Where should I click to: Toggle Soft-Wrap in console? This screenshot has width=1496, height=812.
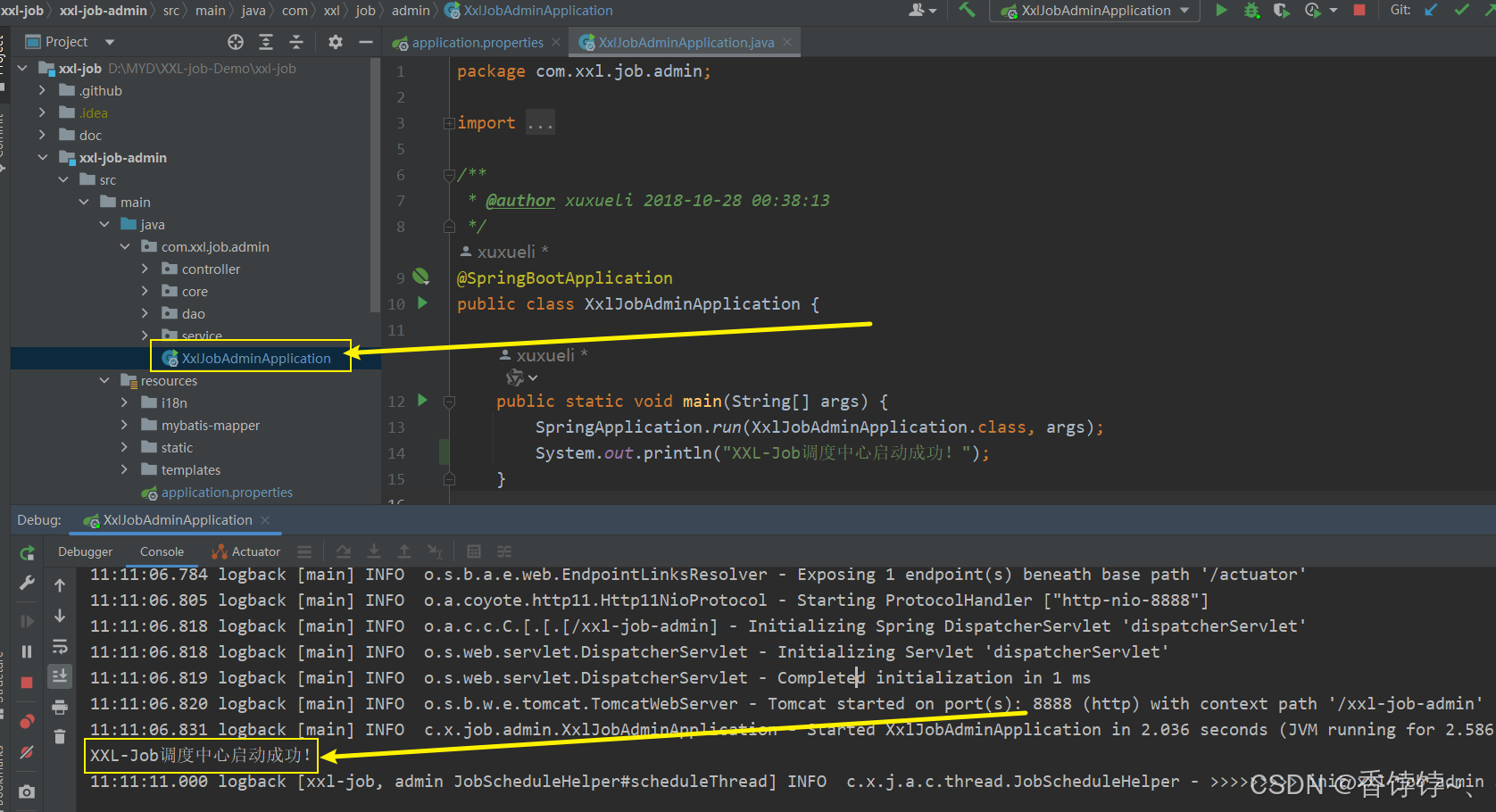click(x=60, y=646)
